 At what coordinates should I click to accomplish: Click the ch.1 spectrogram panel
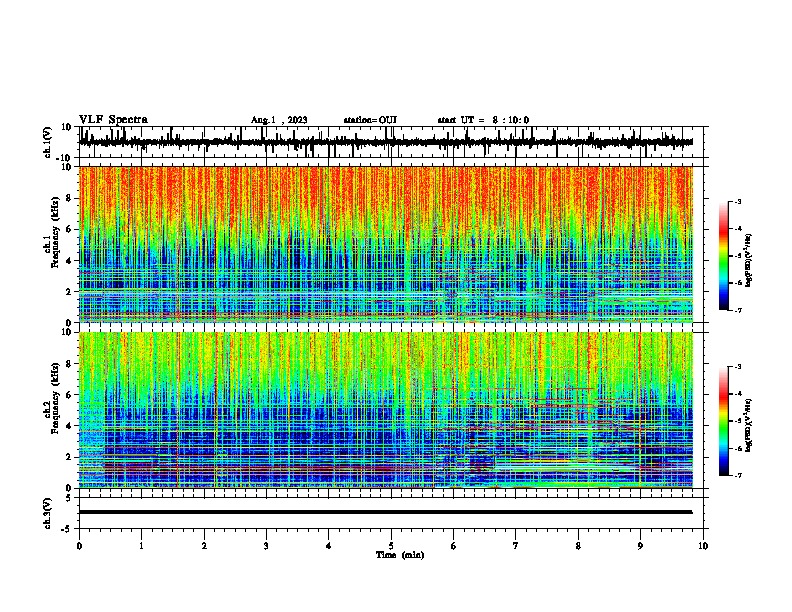[x=386, y=244]
